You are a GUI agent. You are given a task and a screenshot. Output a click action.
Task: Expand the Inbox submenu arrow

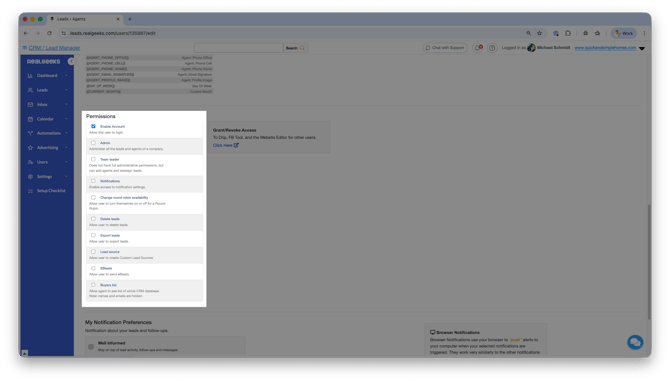point(66,105)
